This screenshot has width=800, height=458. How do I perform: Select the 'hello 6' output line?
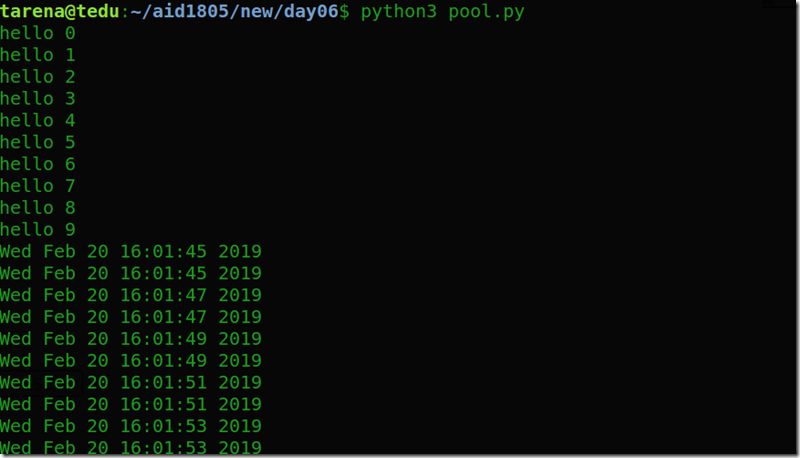[x=38, y=164]
